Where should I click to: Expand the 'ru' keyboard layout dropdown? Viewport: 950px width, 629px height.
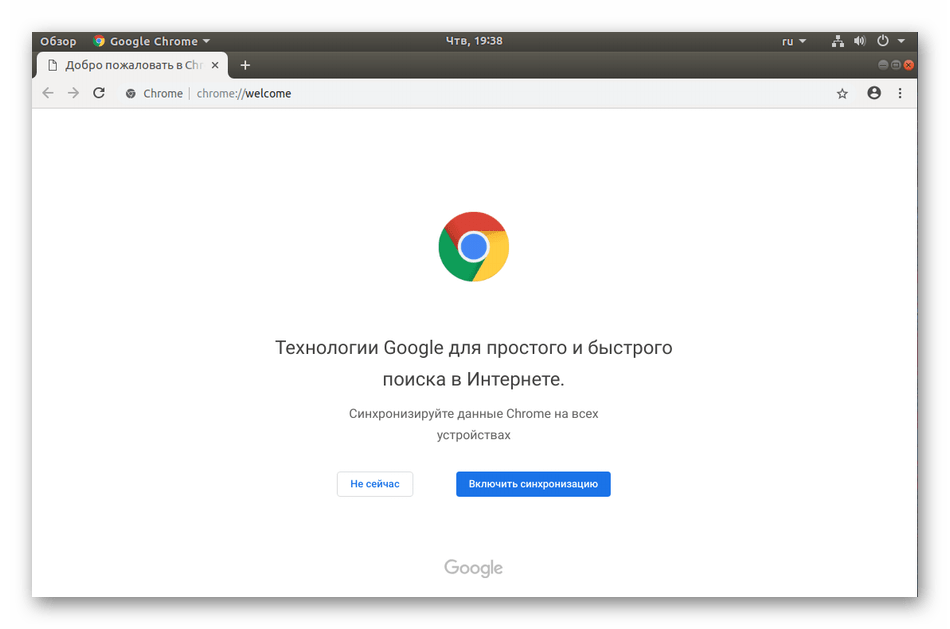click(793, 41)
